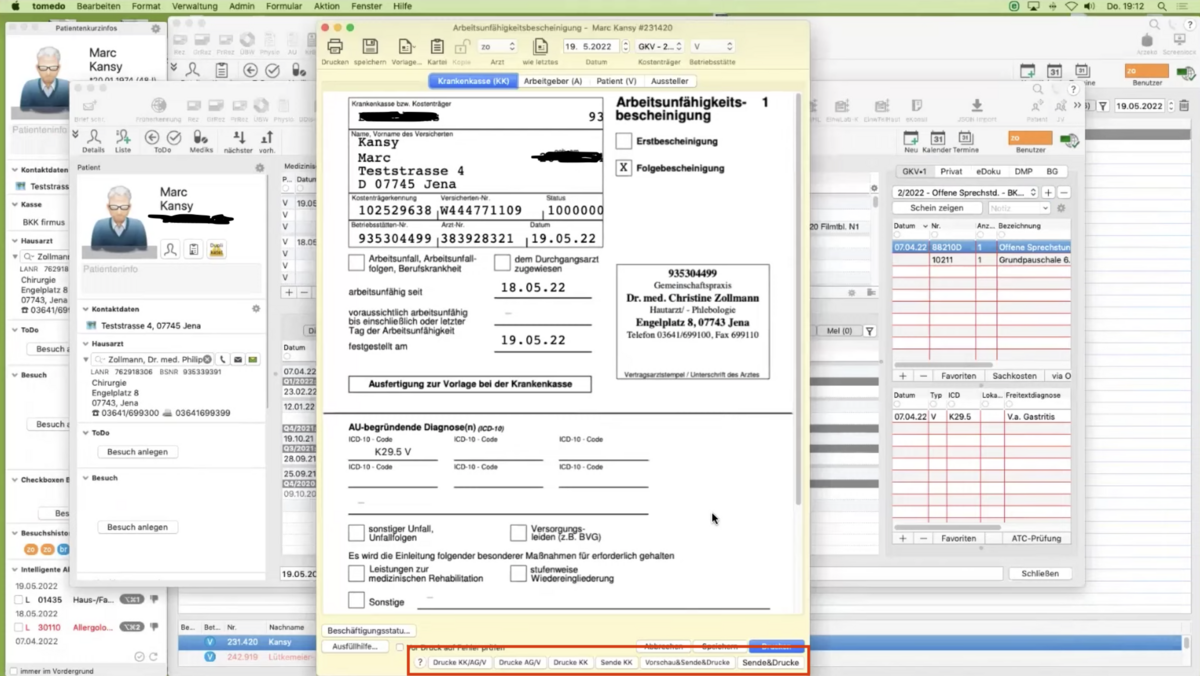1200x676 pixels.
Task: Open the Liste icon in the patient window
Action: [x=123, y=137]
